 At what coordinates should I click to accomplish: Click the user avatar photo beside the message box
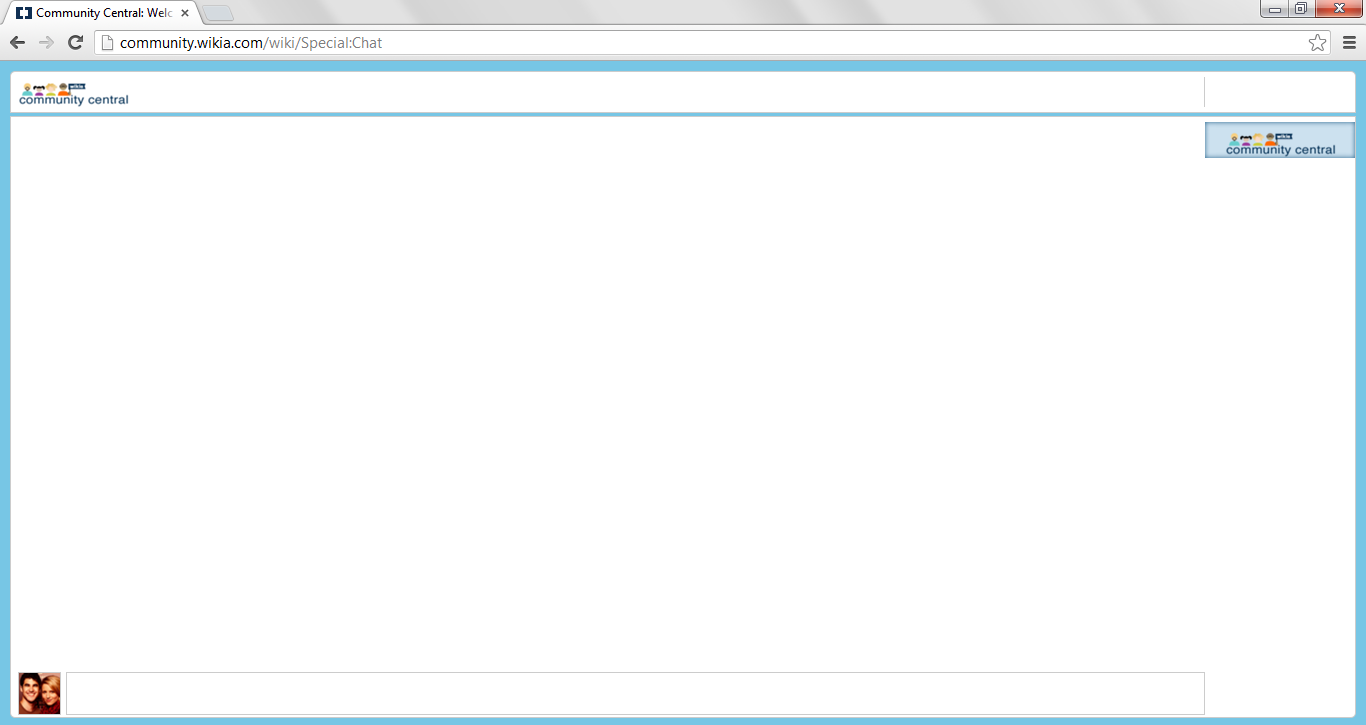point(40,693)
